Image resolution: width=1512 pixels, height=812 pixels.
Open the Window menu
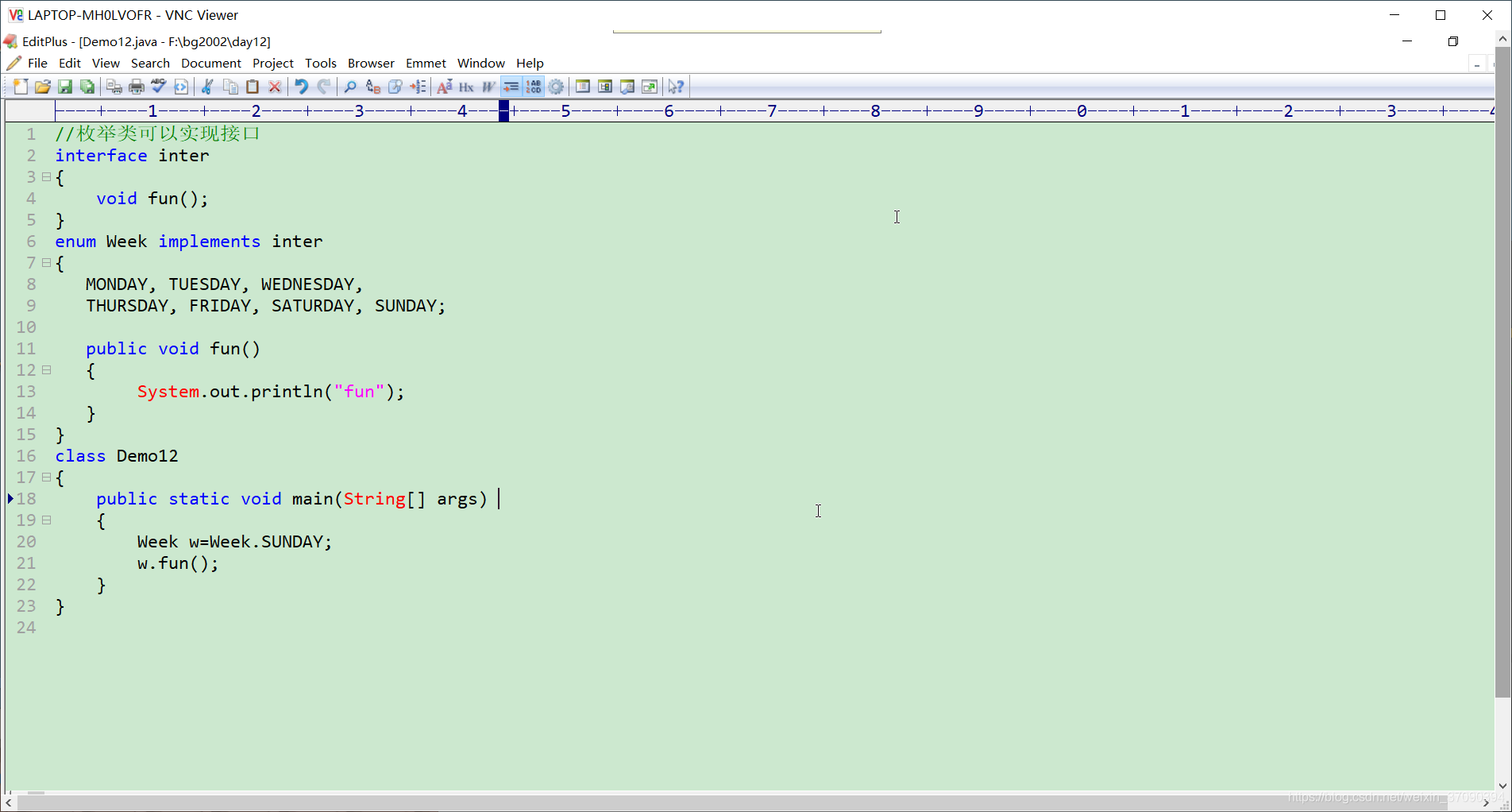[480, 63]
